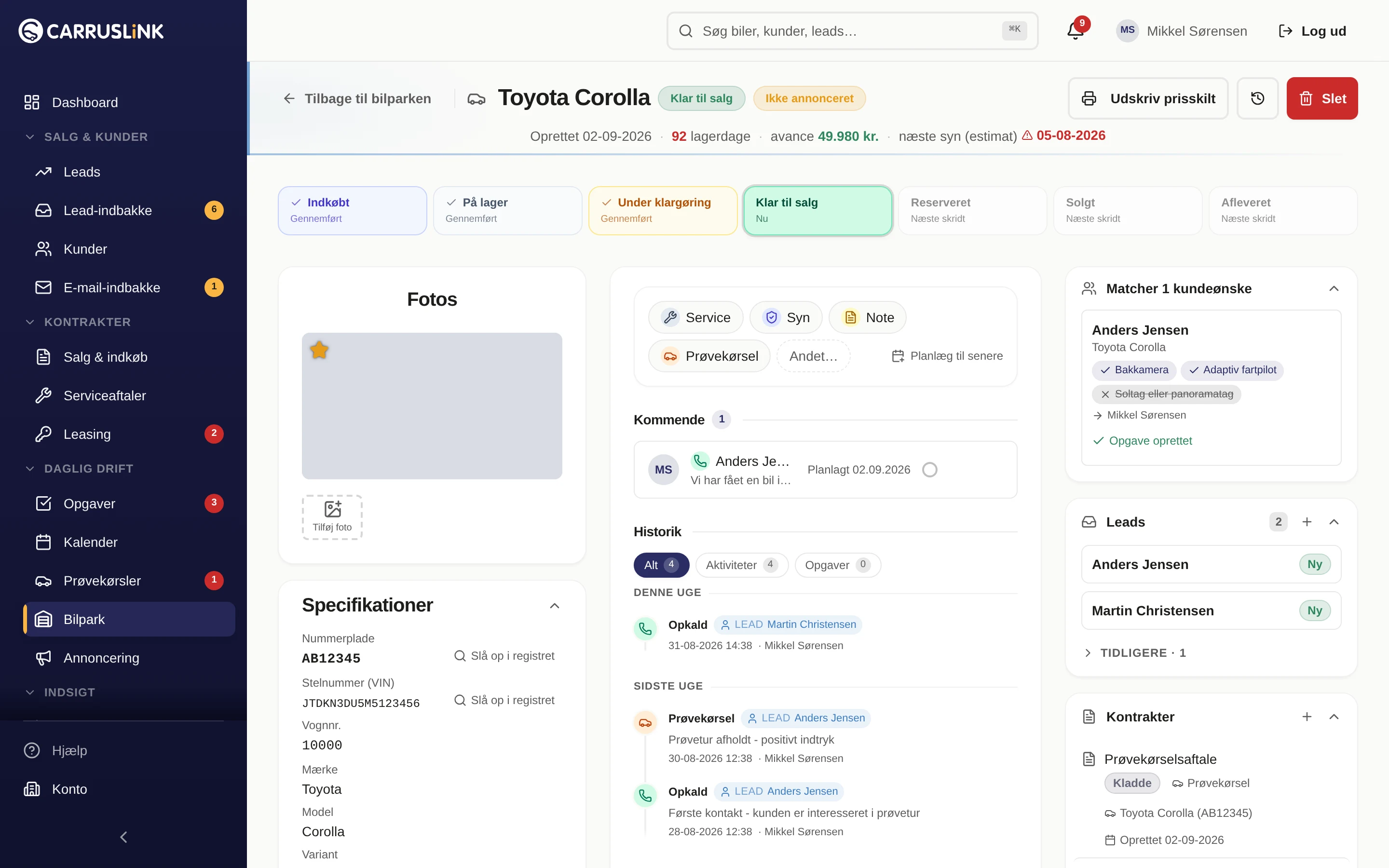
Task: Add a new contract with plus icon
Action: (1307, 717)
